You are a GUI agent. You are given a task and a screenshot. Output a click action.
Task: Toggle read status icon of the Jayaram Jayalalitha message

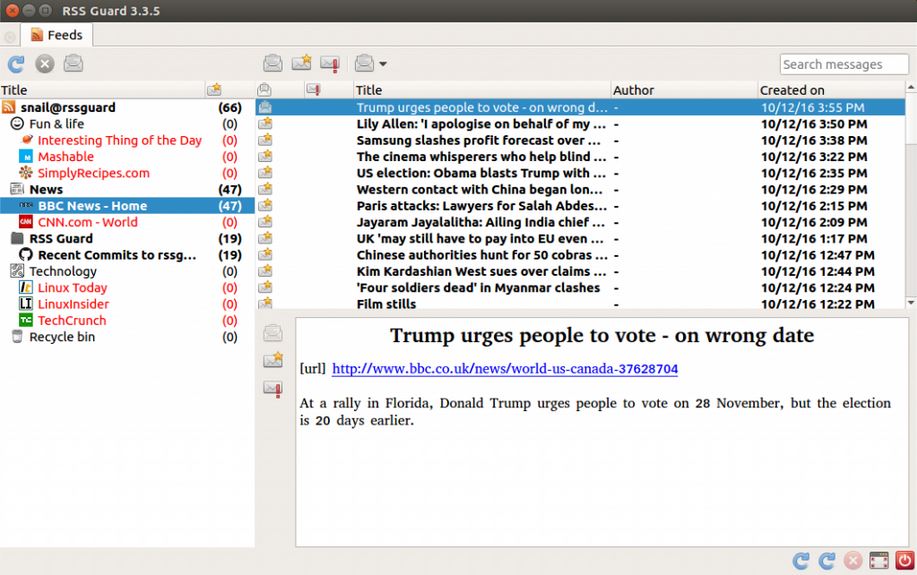(266, 222)
